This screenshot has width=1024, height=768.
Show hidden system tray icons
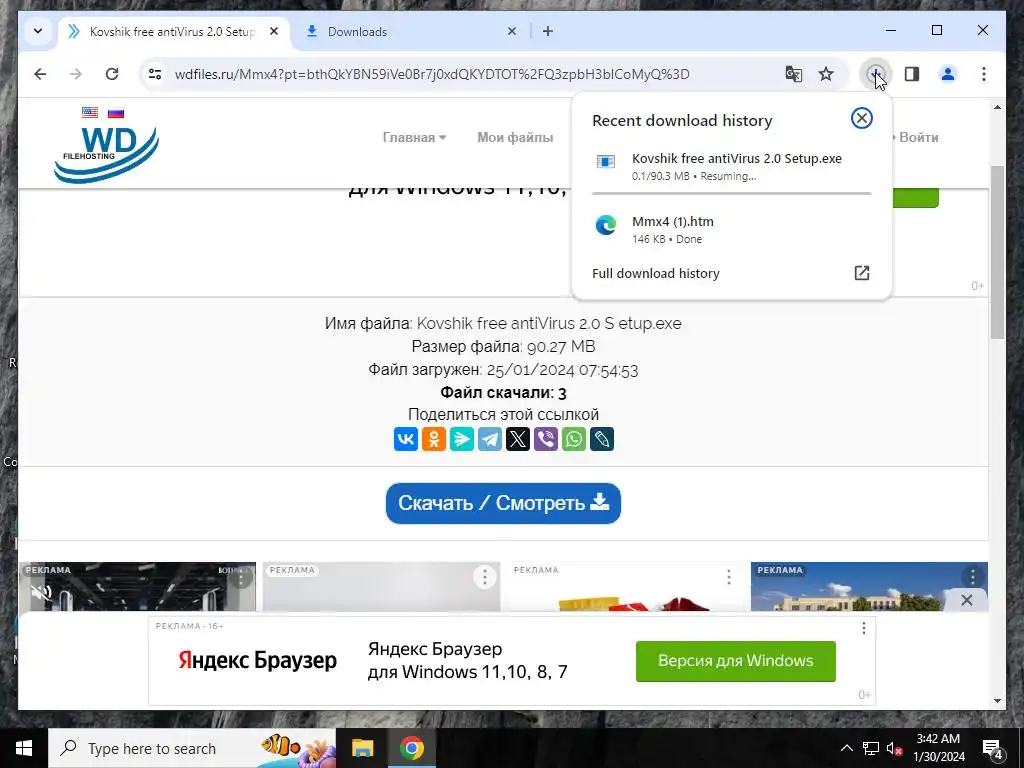tap(846, 748)
